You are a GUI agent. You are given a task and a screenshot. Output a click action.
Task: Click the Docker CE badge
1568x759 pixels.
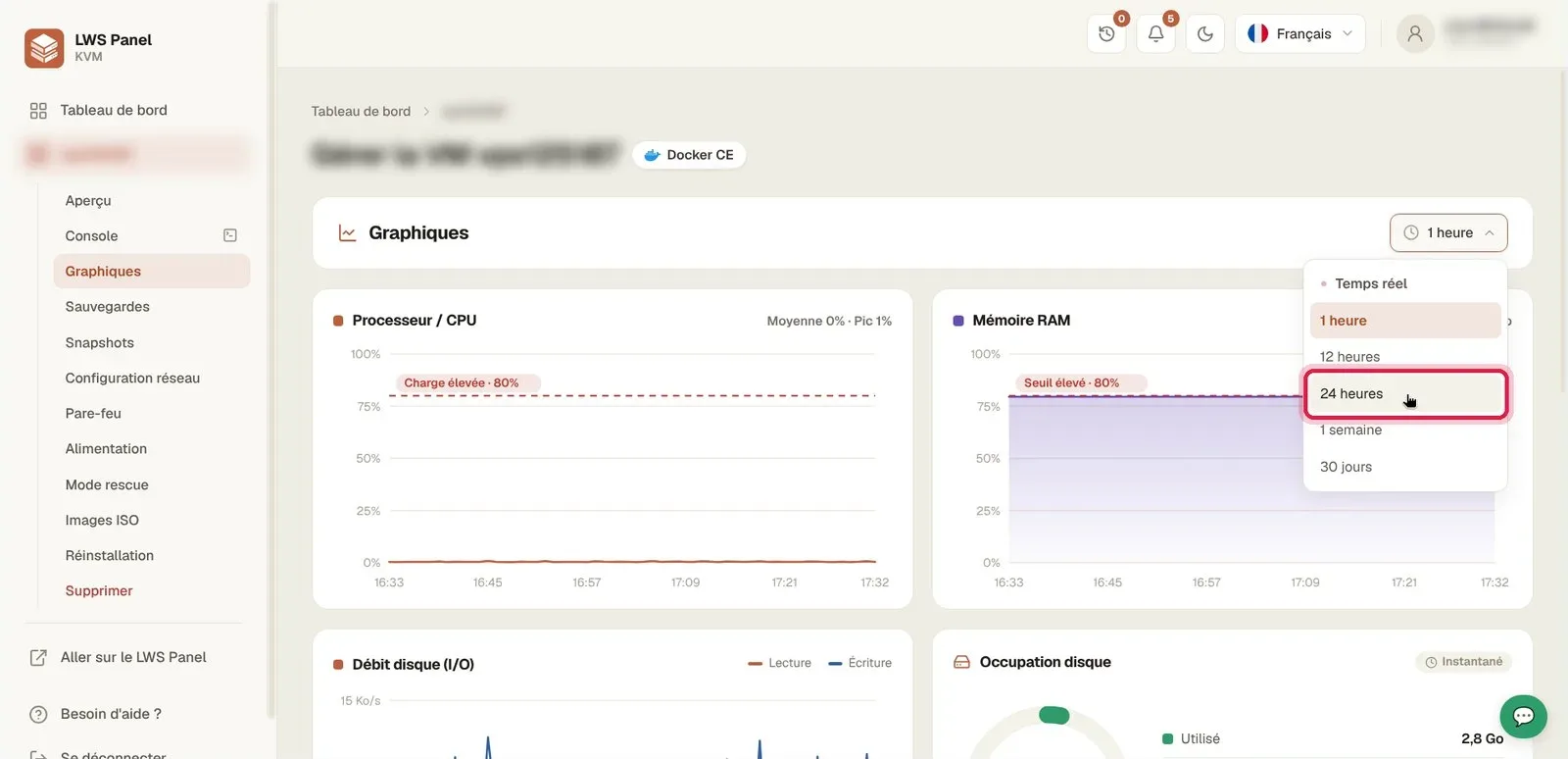pyautogui.click(x=689, y=155)
